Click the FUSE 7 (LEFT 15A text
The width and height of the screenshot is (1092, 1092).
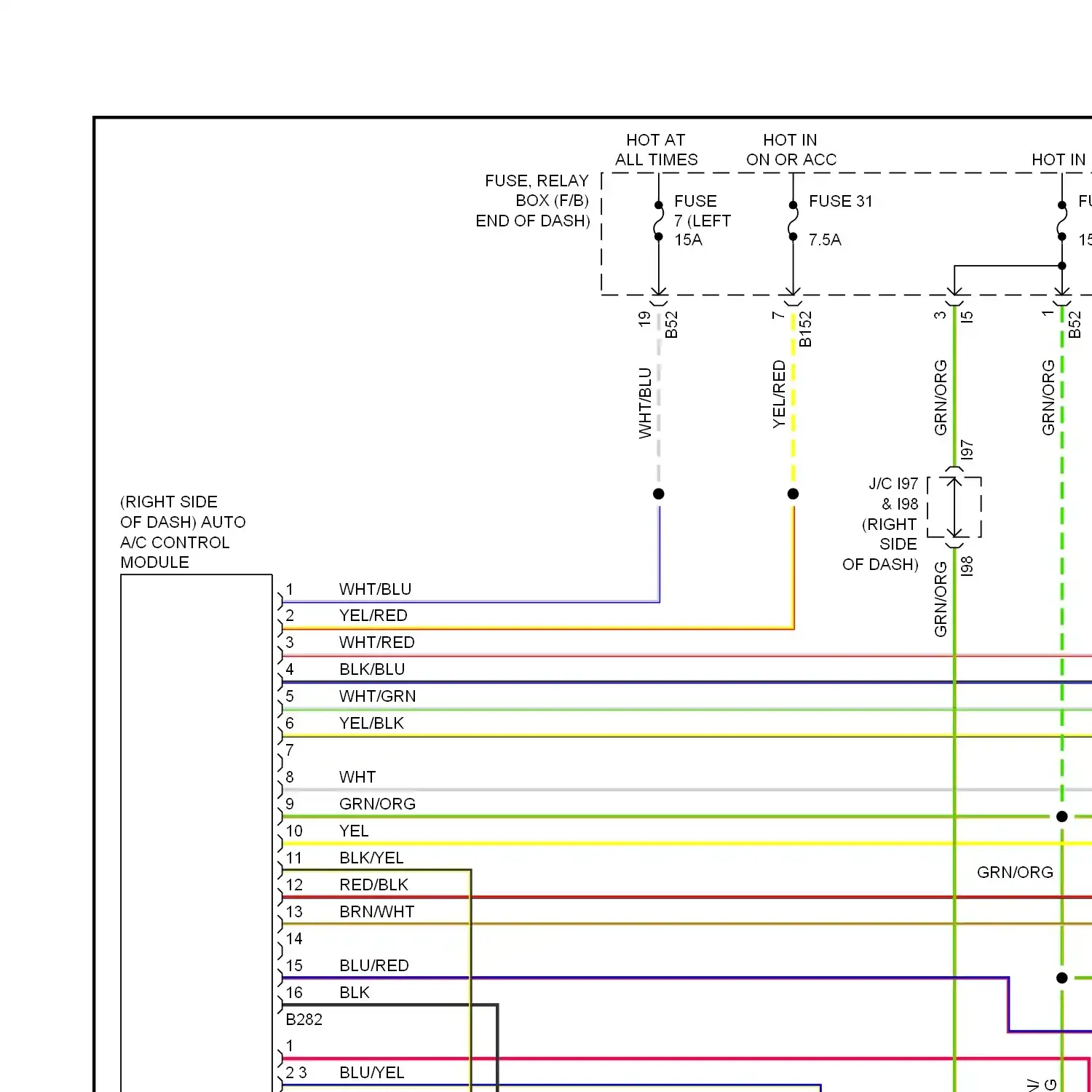coord(702,221)
